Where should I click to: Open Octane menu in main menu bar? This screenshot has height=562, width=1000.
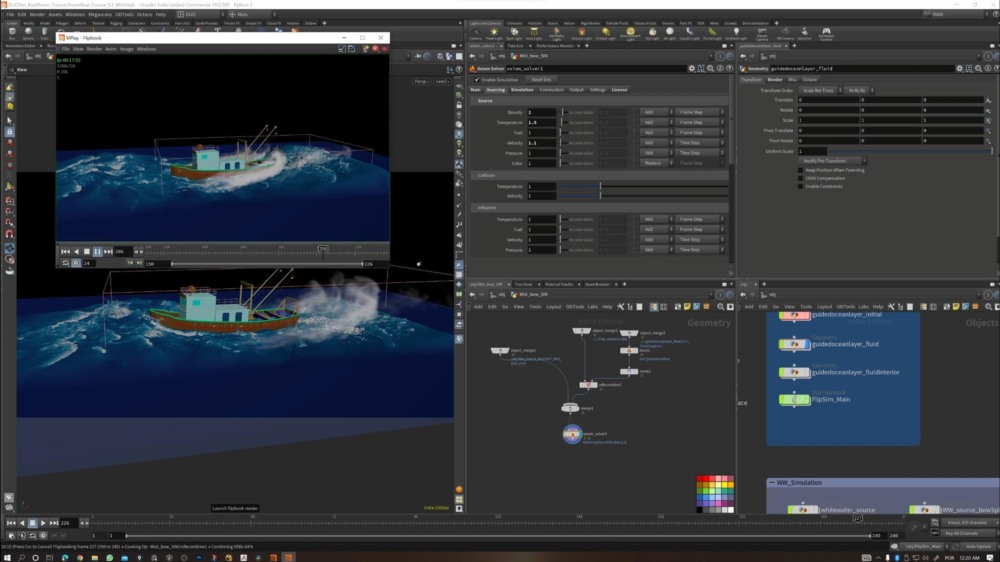pyautogui.click(x=145, y=14)
